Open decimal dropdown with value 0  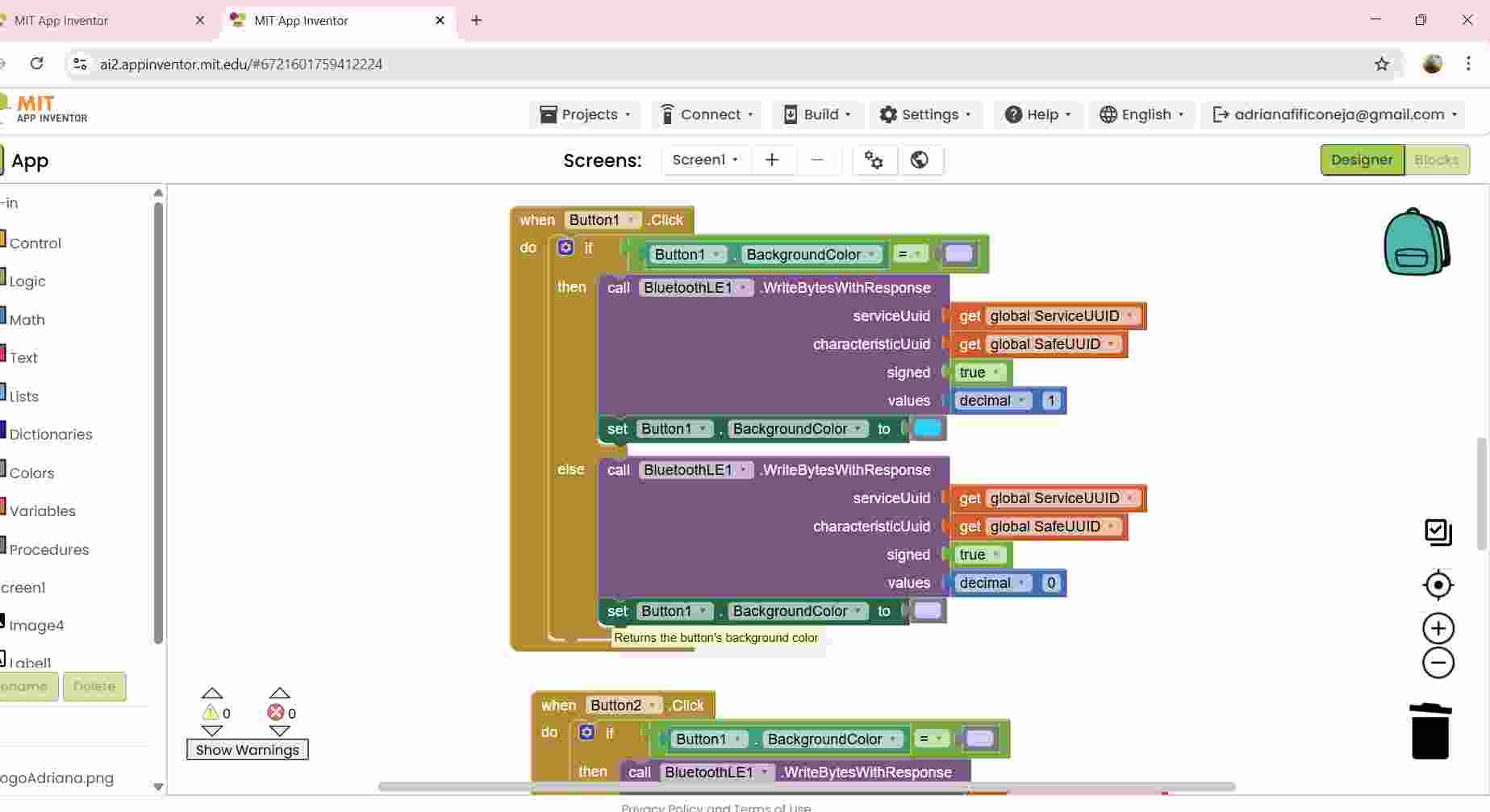pos(992,583)
